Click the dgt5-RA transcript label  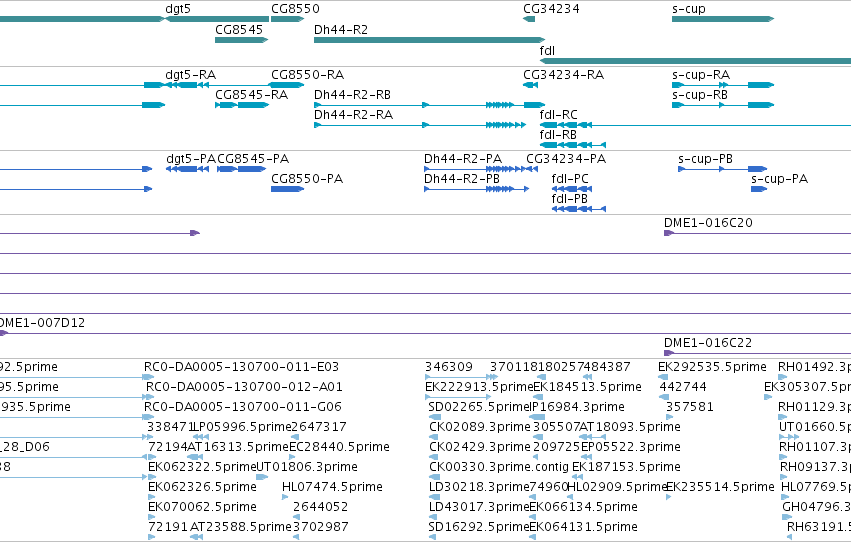[x=190, y=75]
